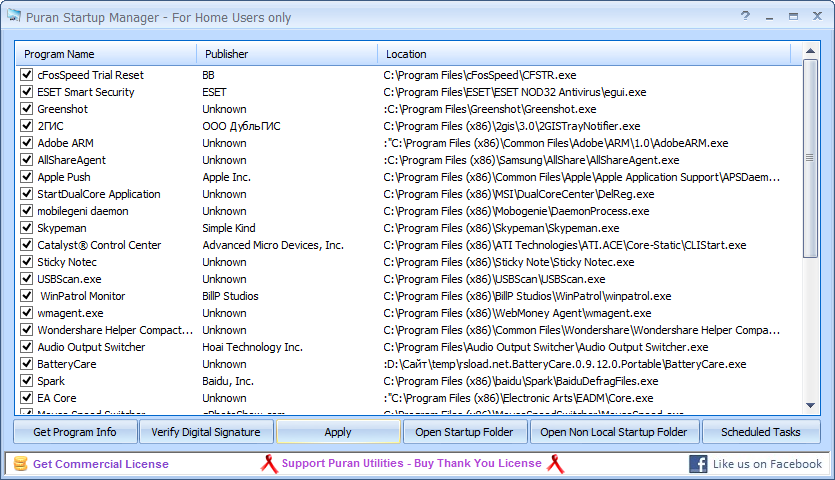Click Like us on Facebook link
835x480 pixels.
(767, 464)
